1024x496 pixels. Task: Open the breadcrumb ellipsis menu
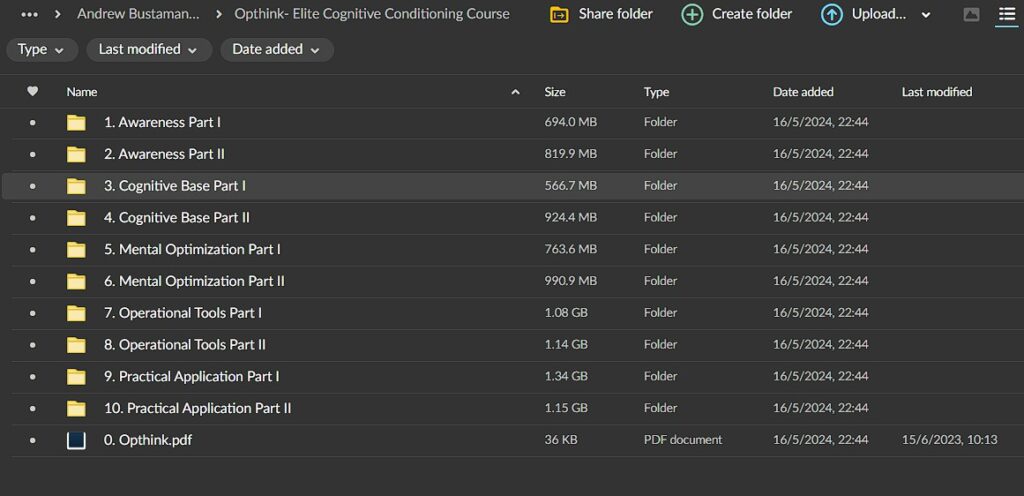(x=30, y=15)
